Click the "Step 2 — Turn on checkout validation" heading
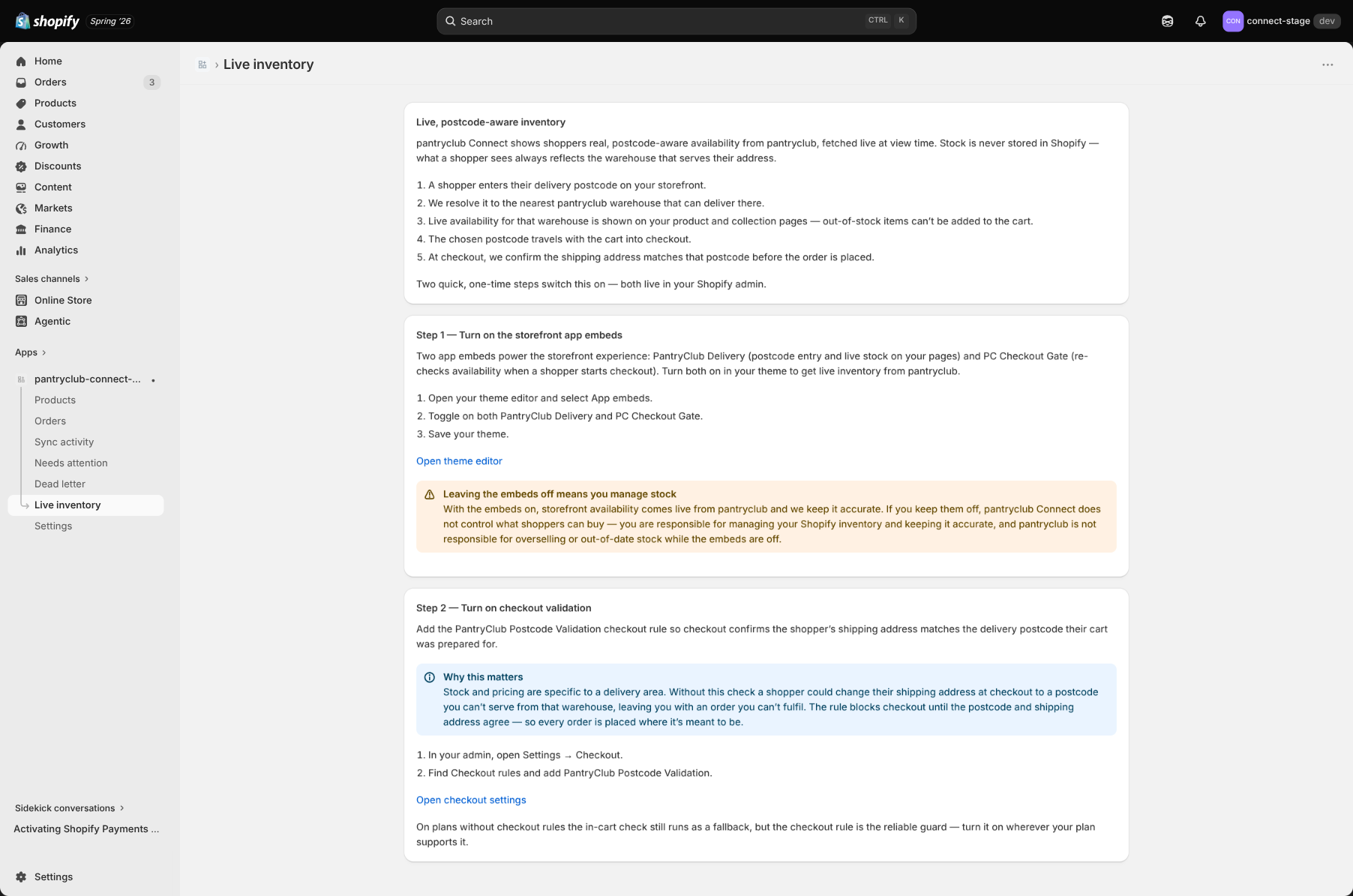1353x896 pixels. tap(504, 609)
